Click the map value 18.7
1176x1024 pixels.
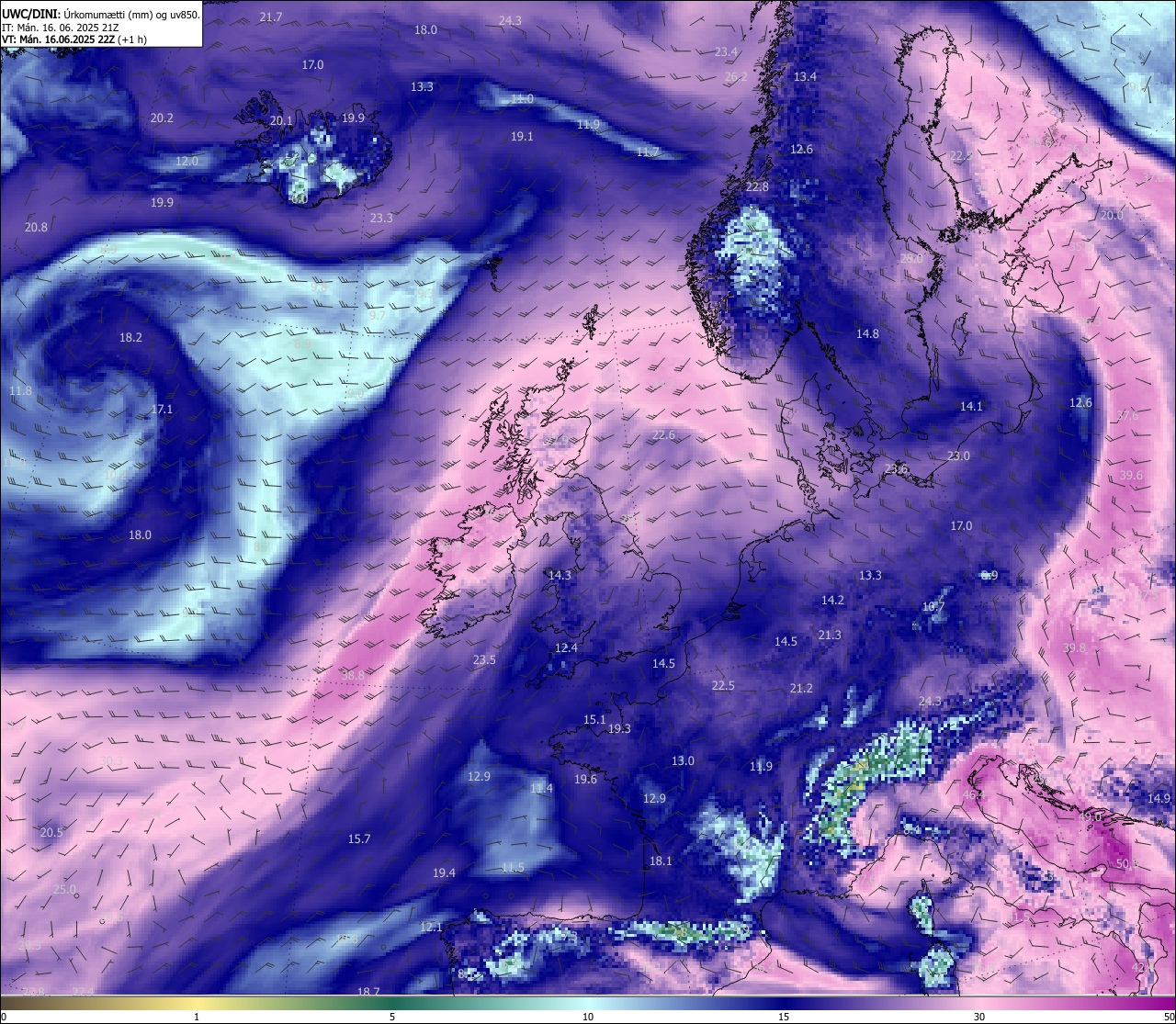pyautogui.click(x=368, y=991)
